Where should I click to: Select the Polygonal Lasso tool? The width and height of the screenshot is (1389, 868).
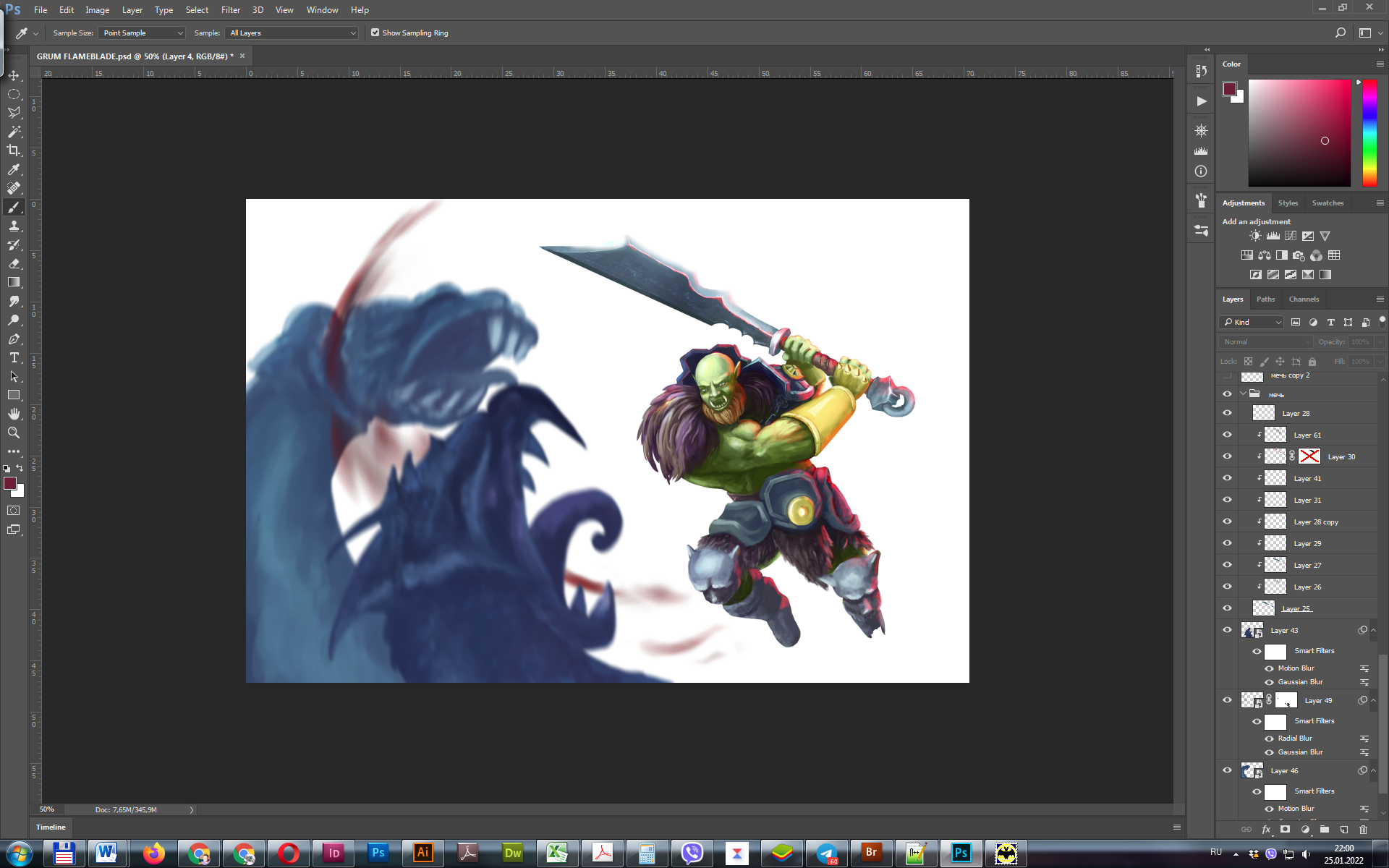pyautogui.click(x=14, y=113)
